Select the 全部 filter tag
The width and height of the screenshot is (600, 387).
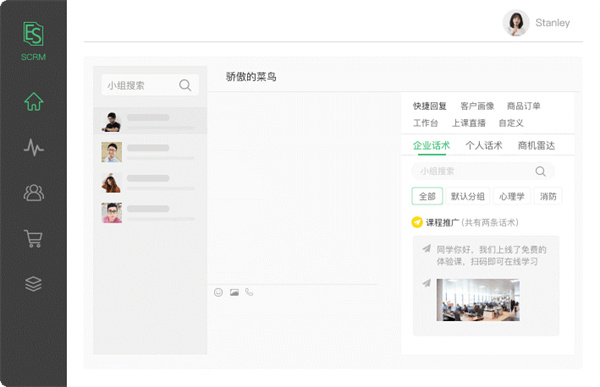pos(427,196)
